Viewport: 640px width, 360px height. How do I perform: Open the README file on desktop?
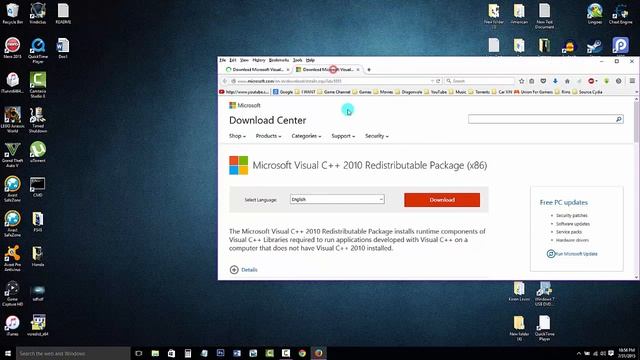click(x=63, y=13)
